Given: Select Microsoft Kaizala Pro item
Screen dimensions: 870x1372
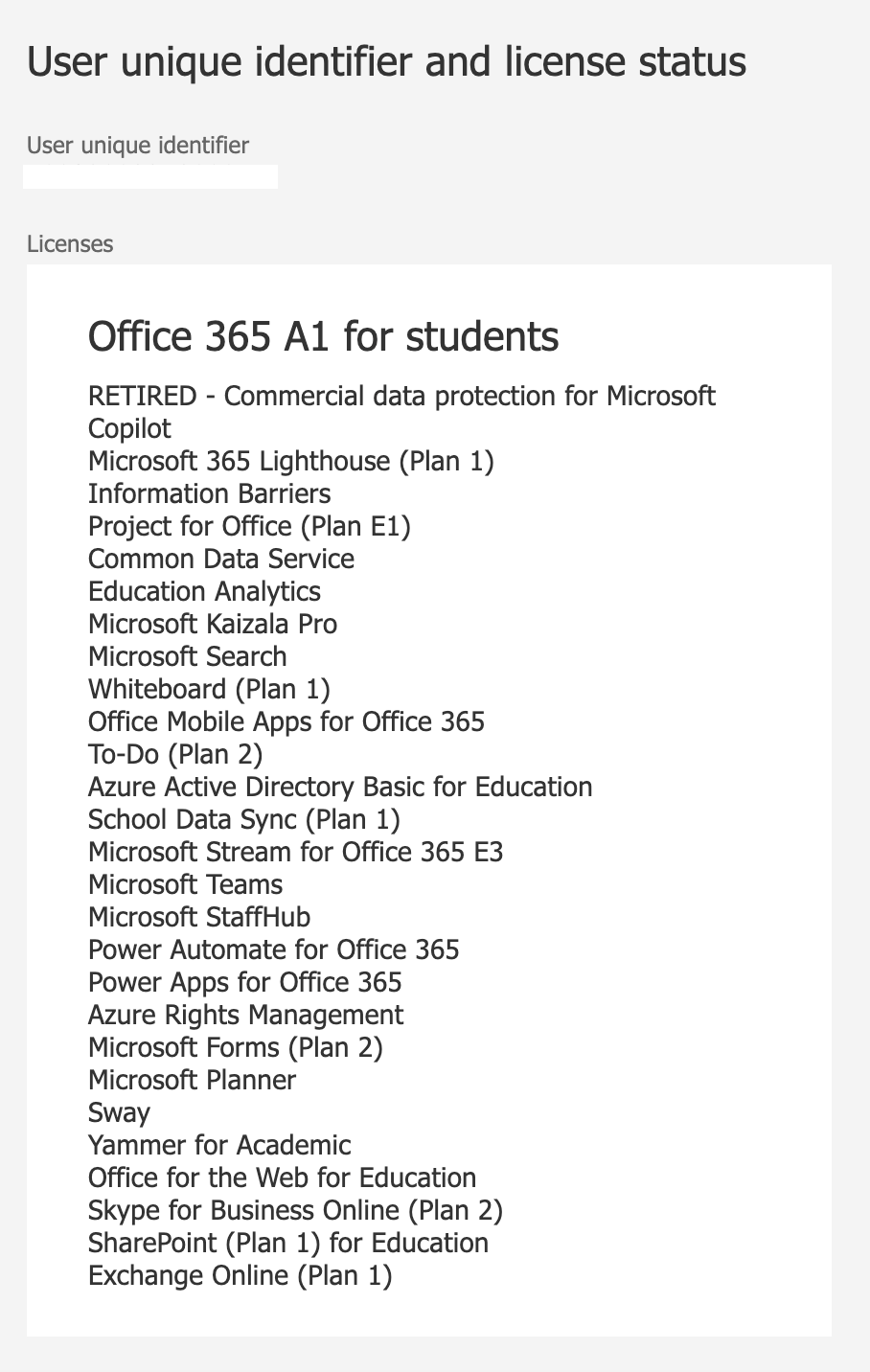Looking at the screenshot, I should coord(213,625).
